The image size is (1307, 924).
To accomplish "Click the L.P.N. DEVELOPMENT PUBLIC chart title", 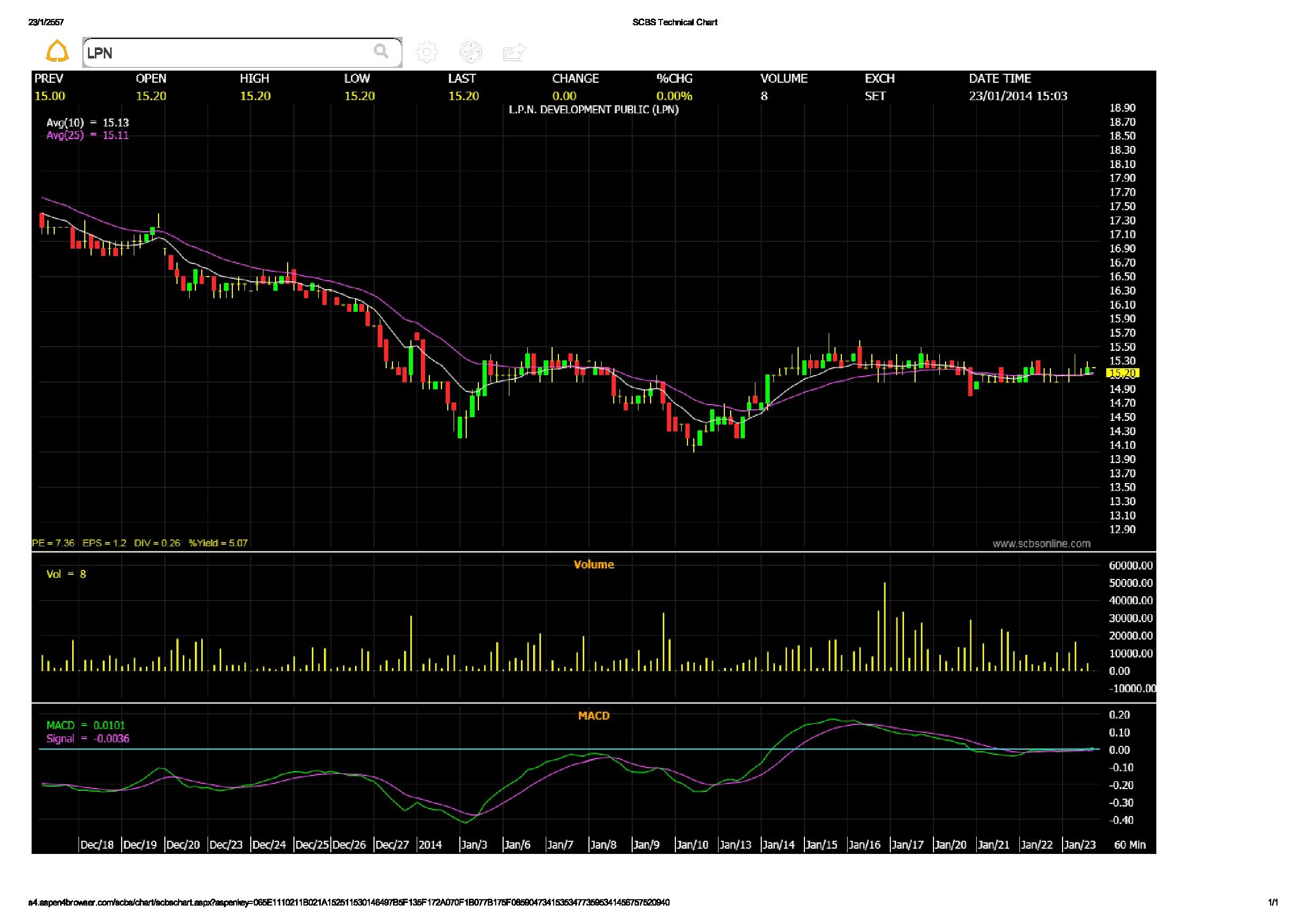I will coord(594,110).
